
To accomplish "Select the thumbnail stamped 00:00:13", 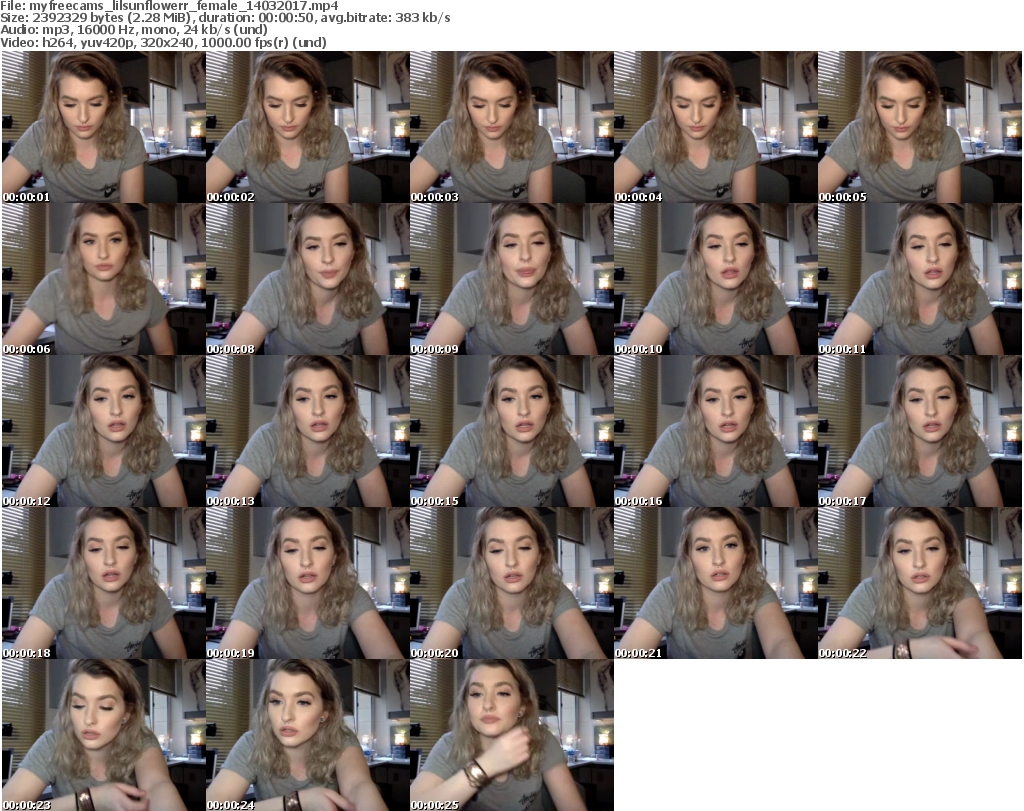I will click(x=308, y=431).
